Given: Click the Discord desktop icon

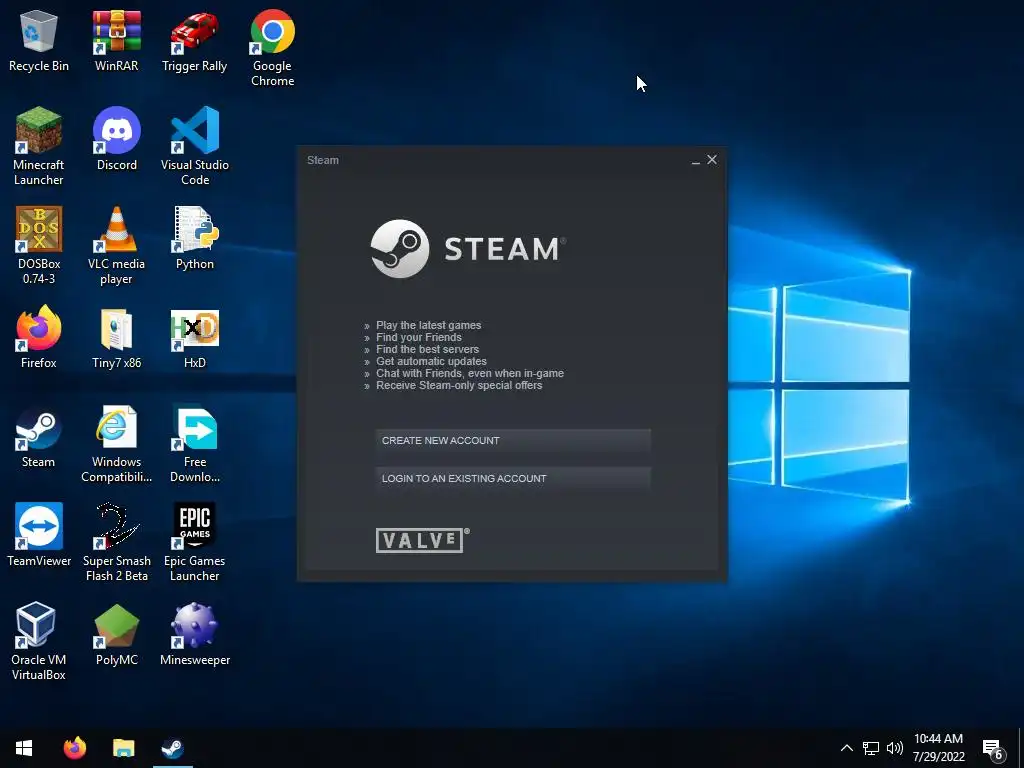Looking at the screenshot, I should point(116,139).
